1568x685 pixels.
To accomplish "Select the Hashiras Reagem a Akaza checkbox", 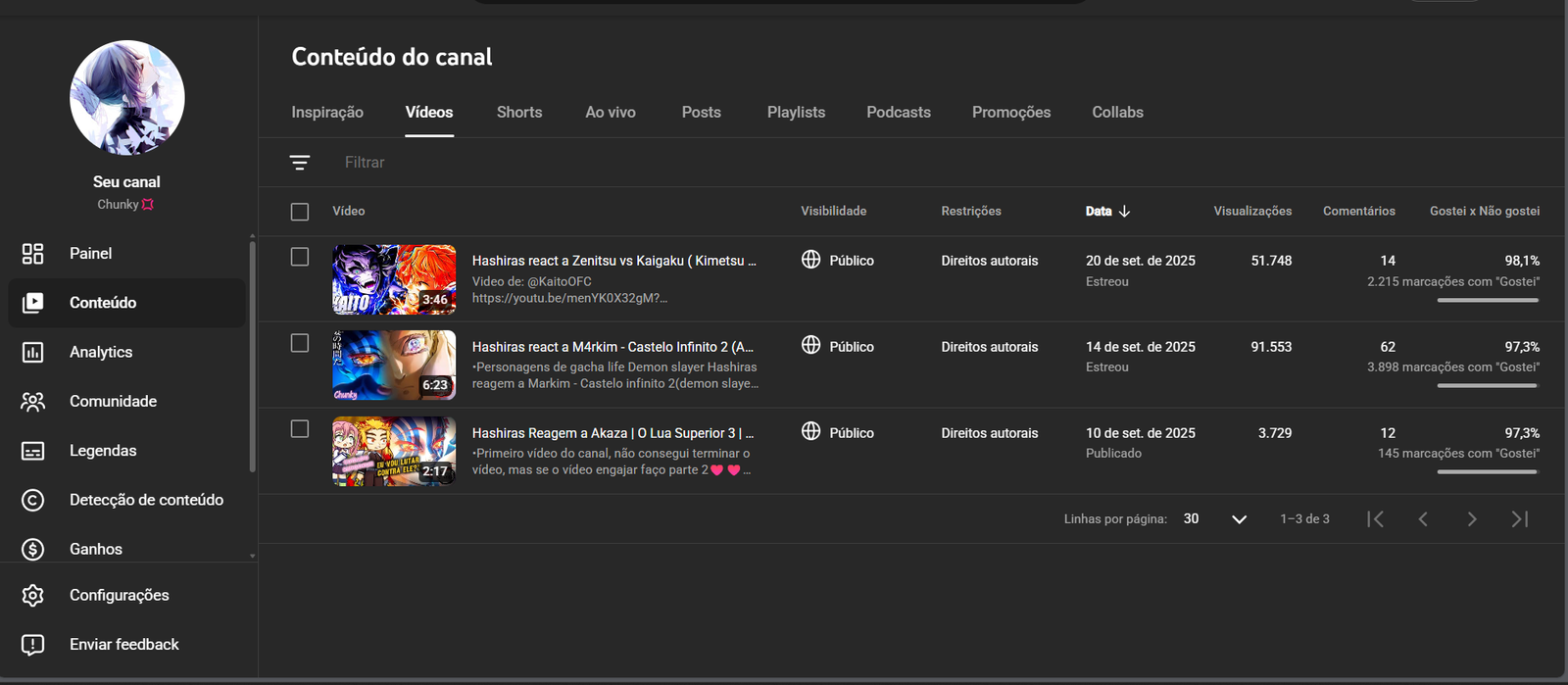I will tap(300, 429).
